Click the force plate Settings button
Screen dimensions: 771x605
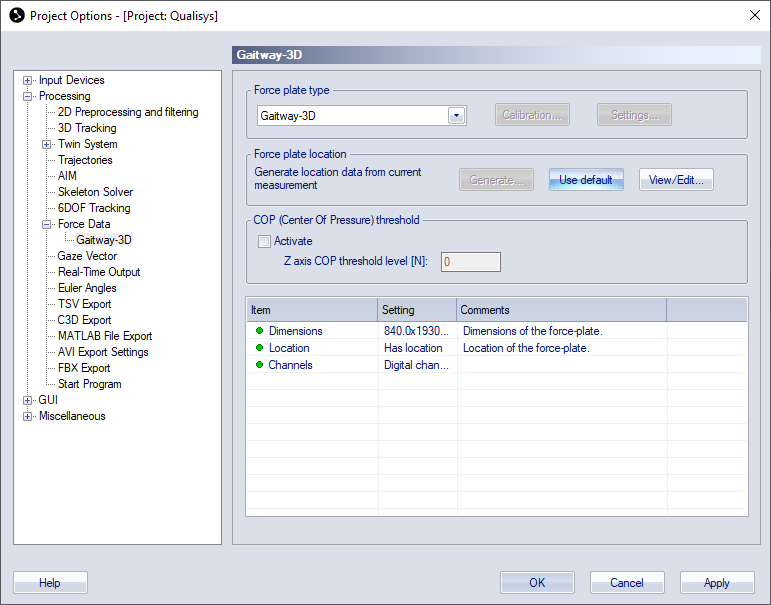coord(634,115)
